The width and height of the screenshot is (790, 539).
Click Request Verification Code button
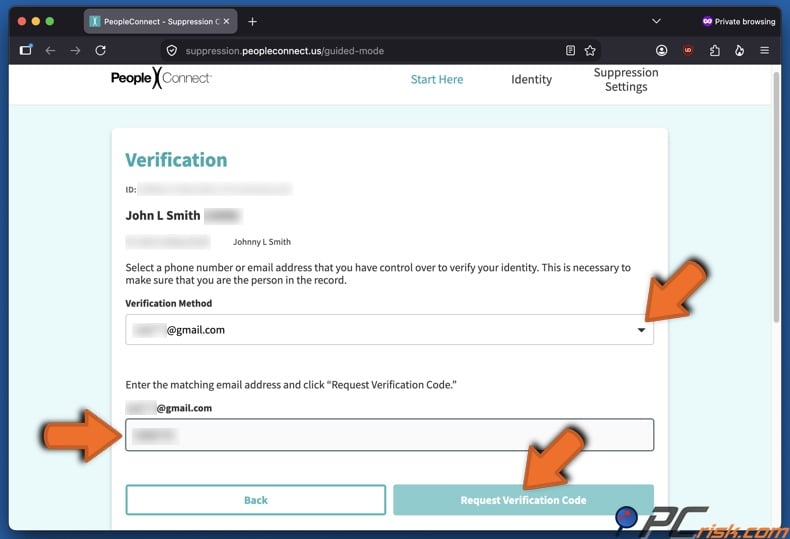[523, 500]
